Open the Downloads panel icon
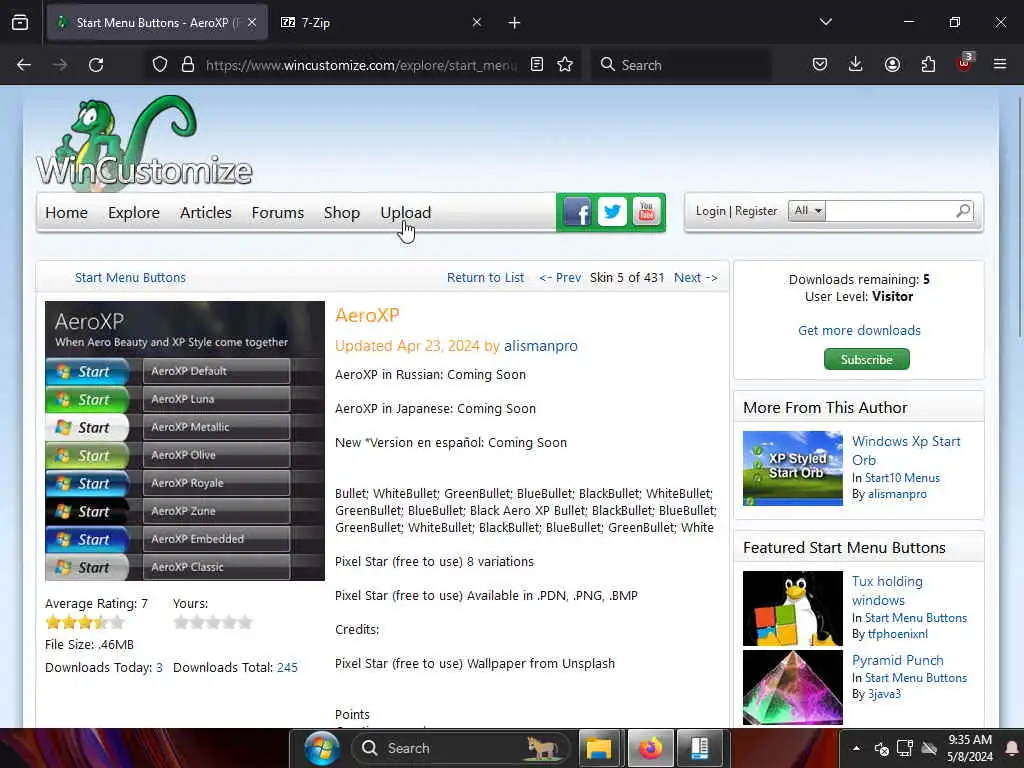This screenshot has width=1024, height=768. pyautogui.click(x=856, y=65)
